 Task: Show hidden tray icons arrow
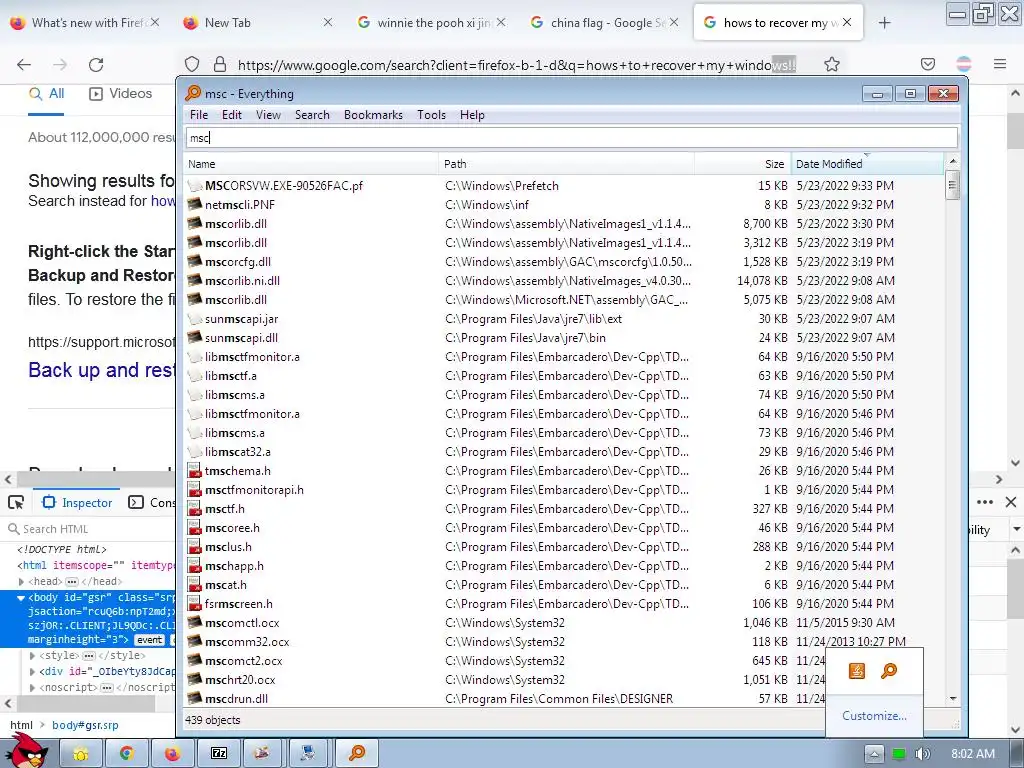click(x=874, y=754)
